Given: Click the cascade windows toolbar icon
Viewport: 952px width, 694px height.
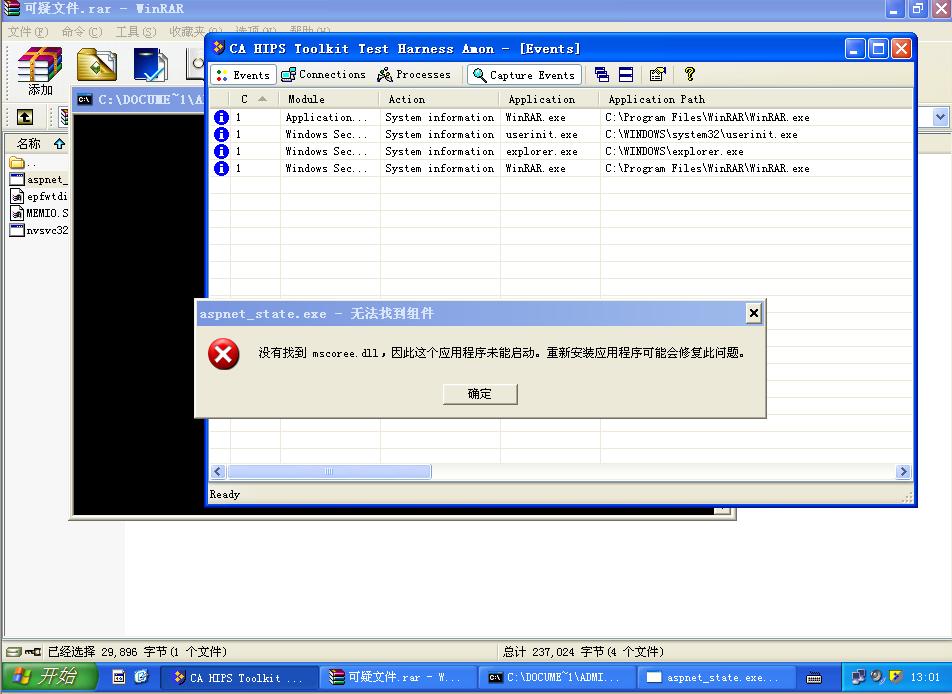Looking at the screenshot, I should point(602,75).
